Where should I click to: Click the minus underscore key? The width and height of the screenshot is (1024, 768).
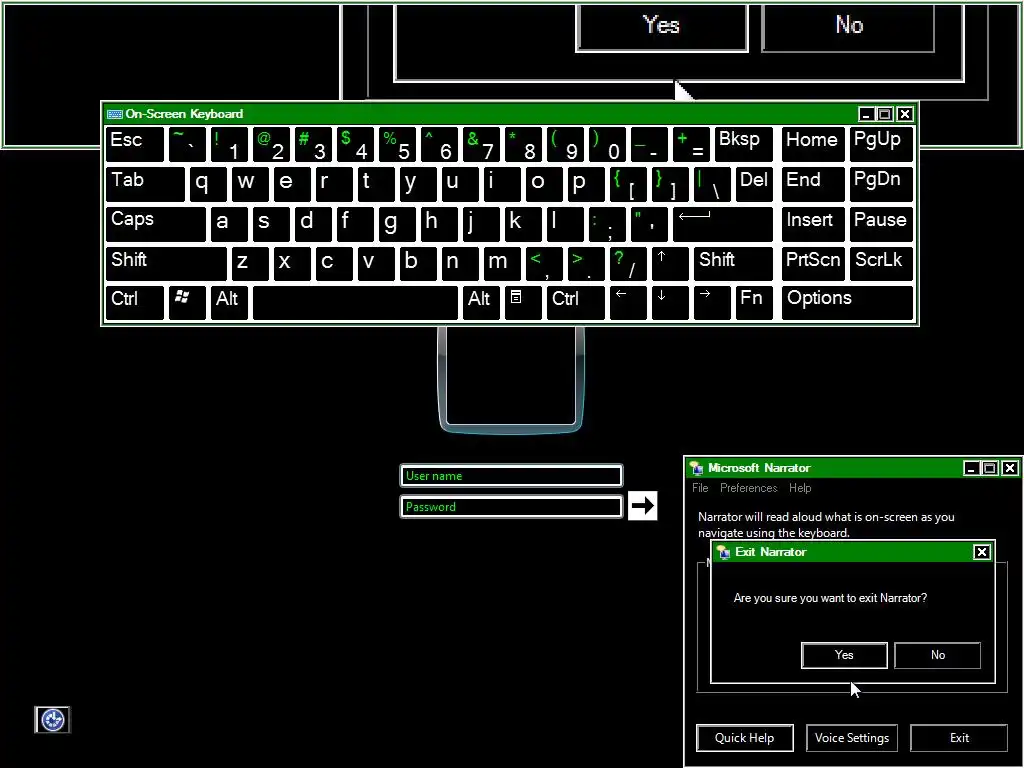point(649,144)
